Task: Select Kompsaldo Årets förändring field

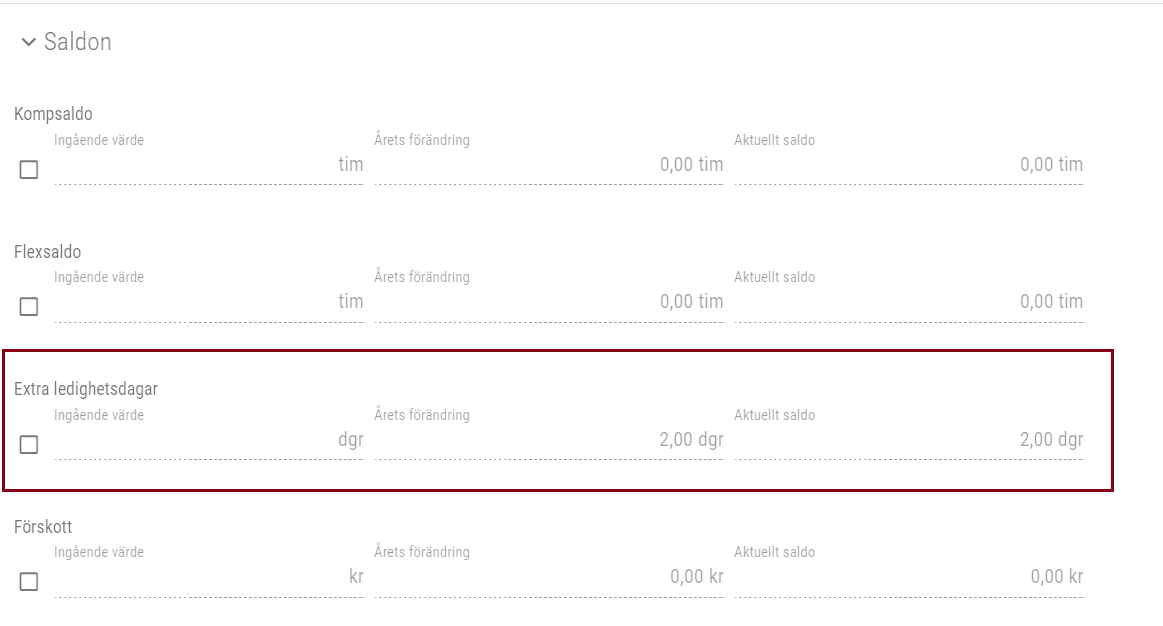Action: [x=548, y=165]
